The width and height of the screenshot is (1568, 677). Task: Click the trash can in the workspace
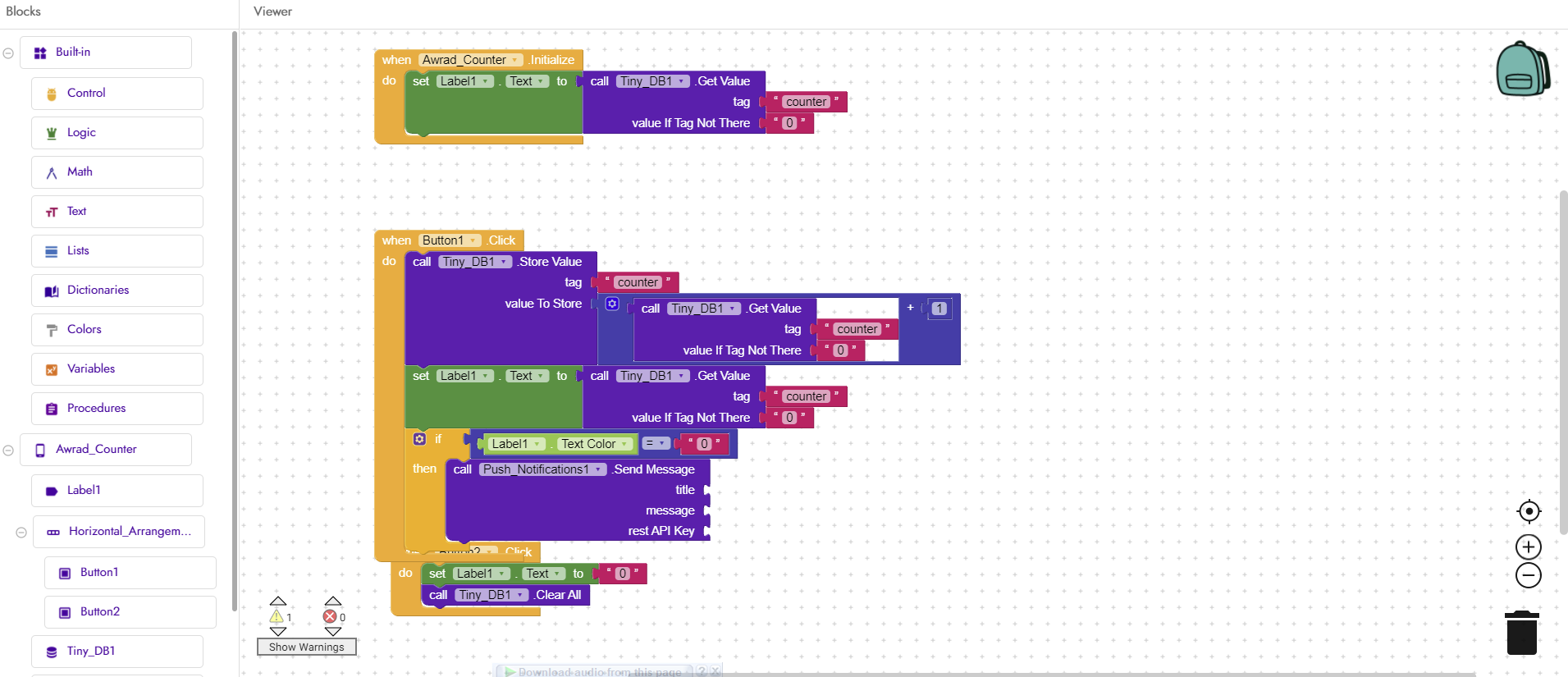1522,632
